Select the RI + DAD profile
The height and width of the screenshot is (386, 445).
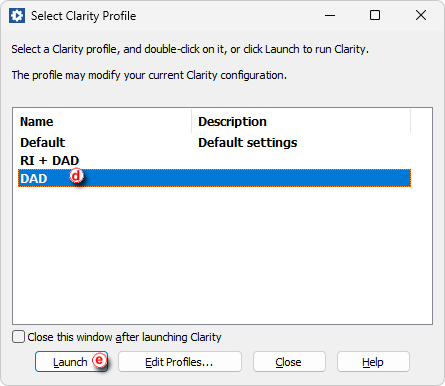214,160
